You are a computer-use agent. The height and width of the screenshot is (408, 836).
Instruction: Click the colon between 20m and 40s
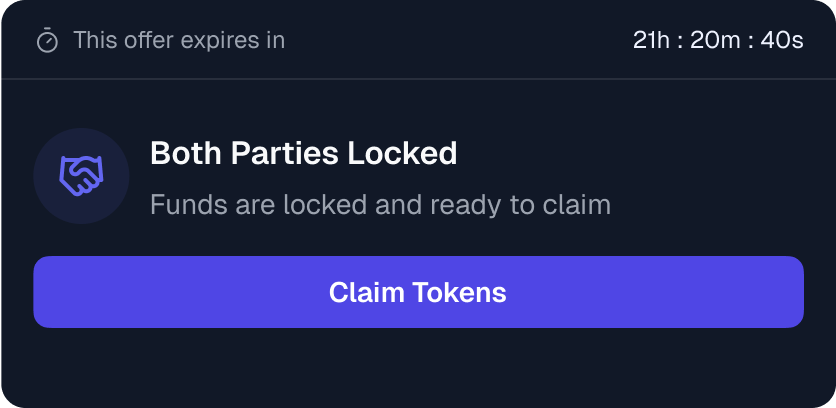coord(751,41)
